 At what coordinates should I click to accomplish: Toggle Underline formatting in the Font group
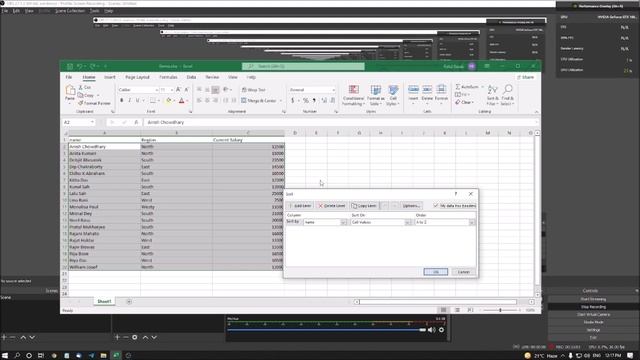(x=138, y=100)
